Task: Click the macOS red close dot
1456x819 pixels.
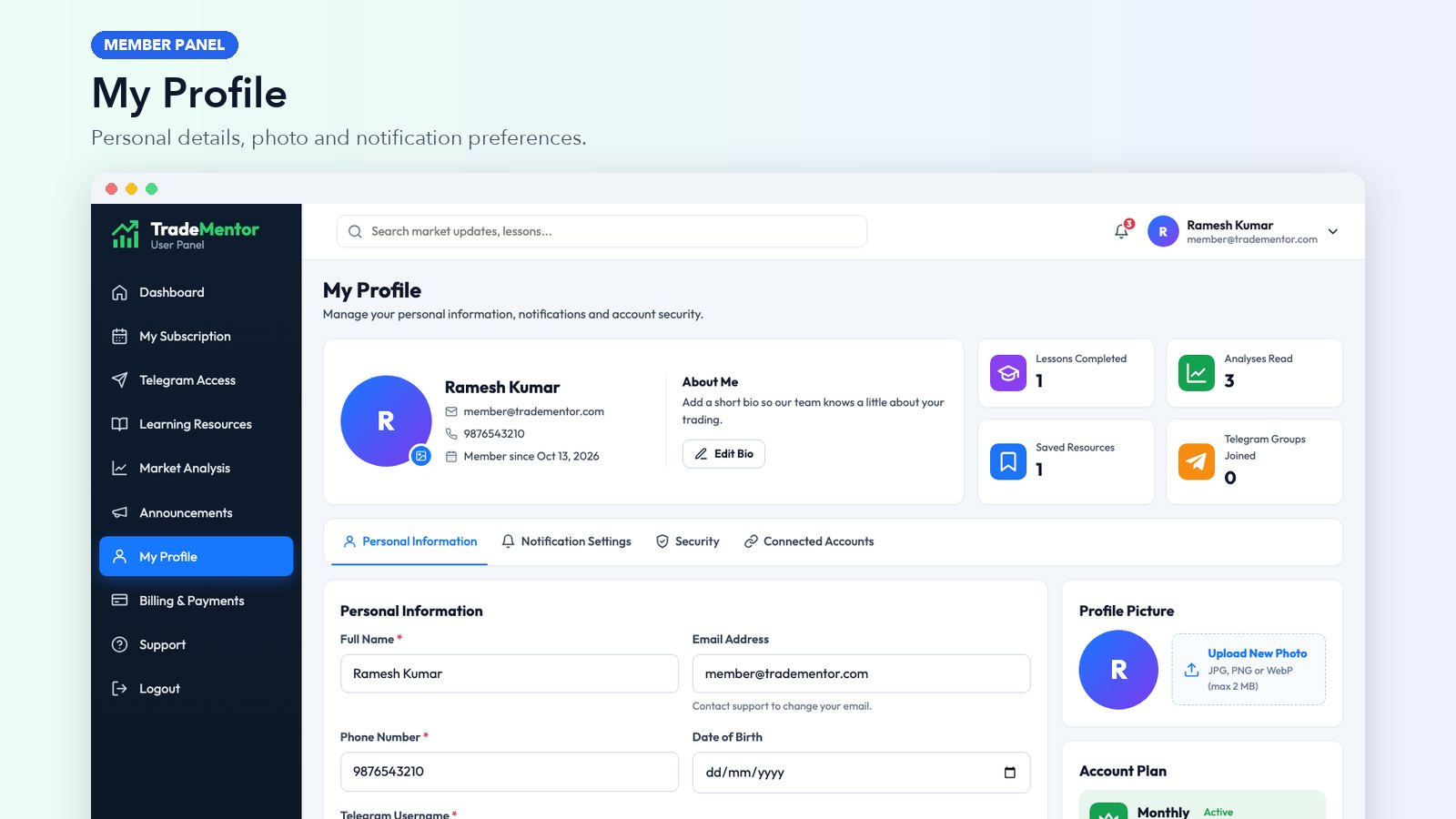Action: coord(111,189)
